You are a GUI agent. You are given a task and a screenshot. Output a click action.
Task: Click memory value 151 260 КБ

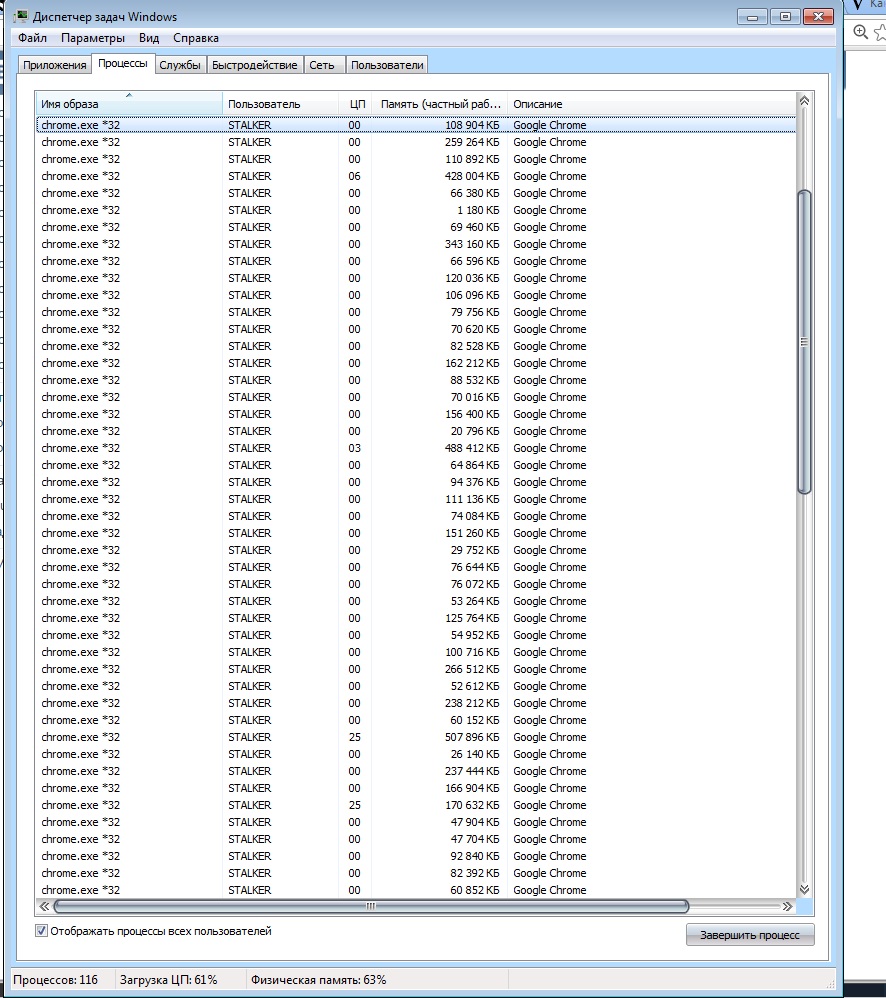(x=472, y=533)
